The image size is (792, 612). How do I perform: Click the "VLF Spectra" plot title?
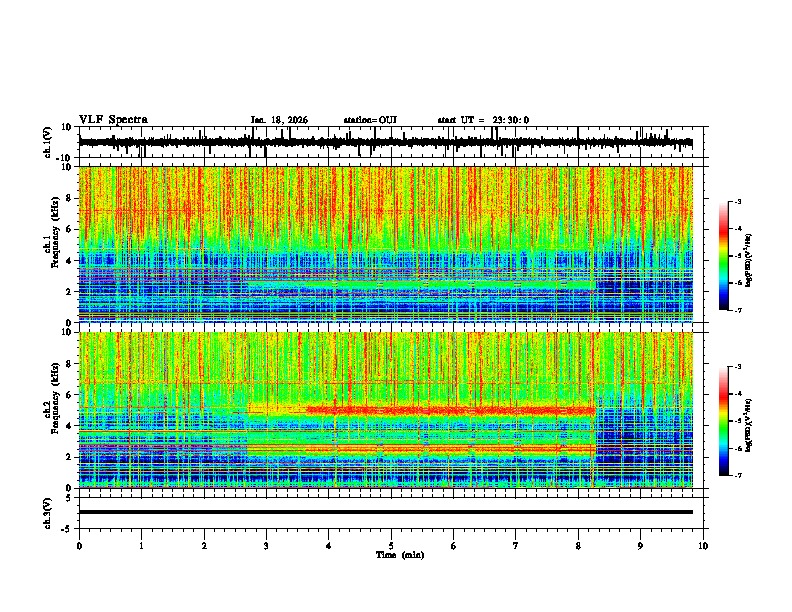tap(113, 120)
